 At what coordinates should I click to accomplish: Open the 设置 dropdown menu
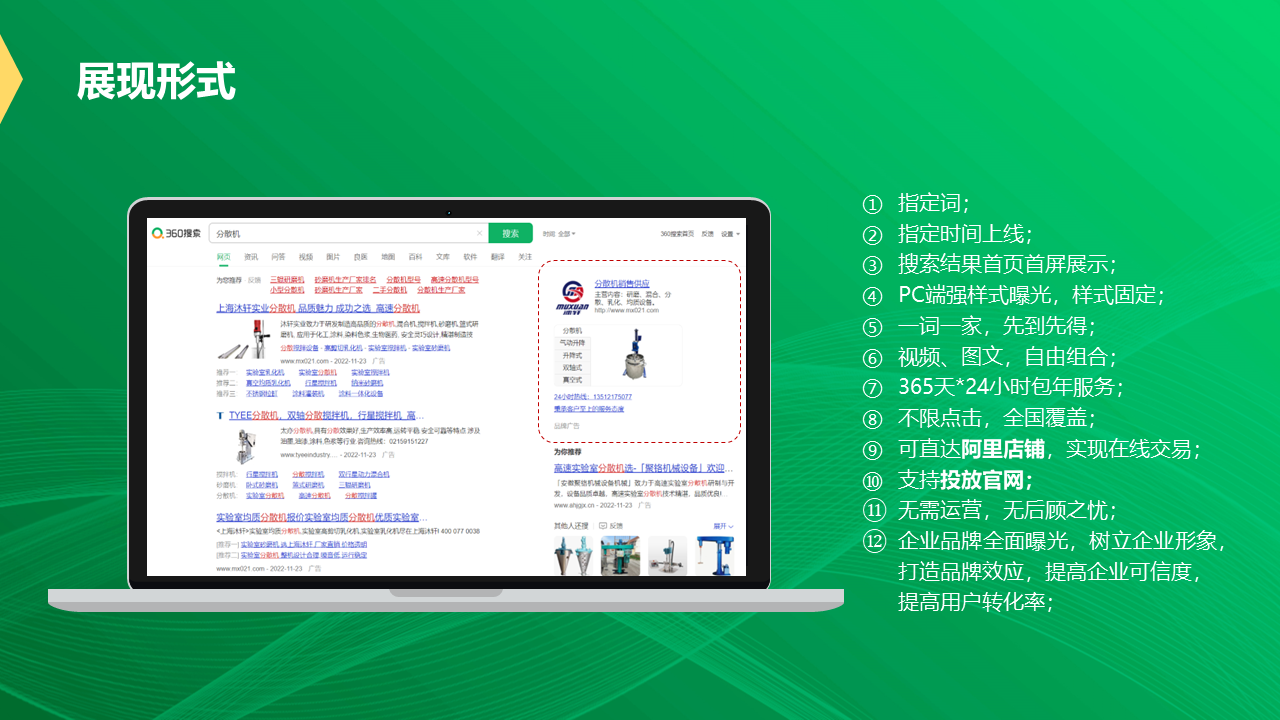click(x=727, y=233)
